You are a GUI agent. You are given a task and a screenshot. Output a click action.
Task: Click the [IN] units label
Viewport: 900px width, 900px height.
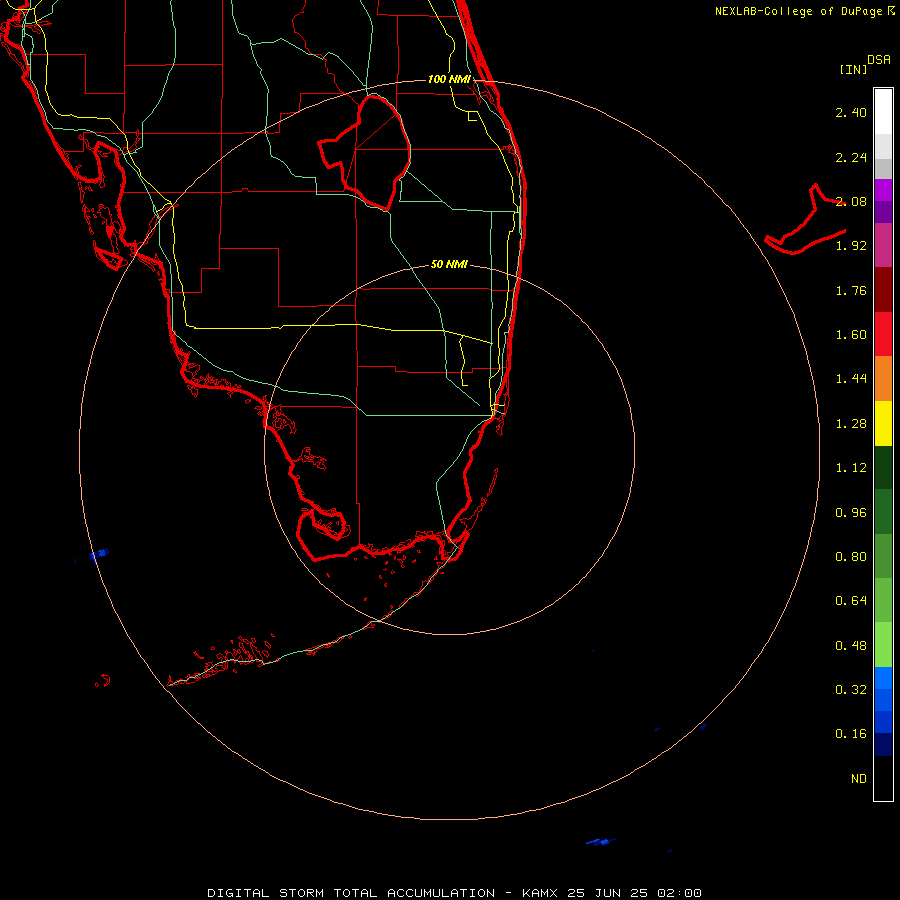[854, 69]
